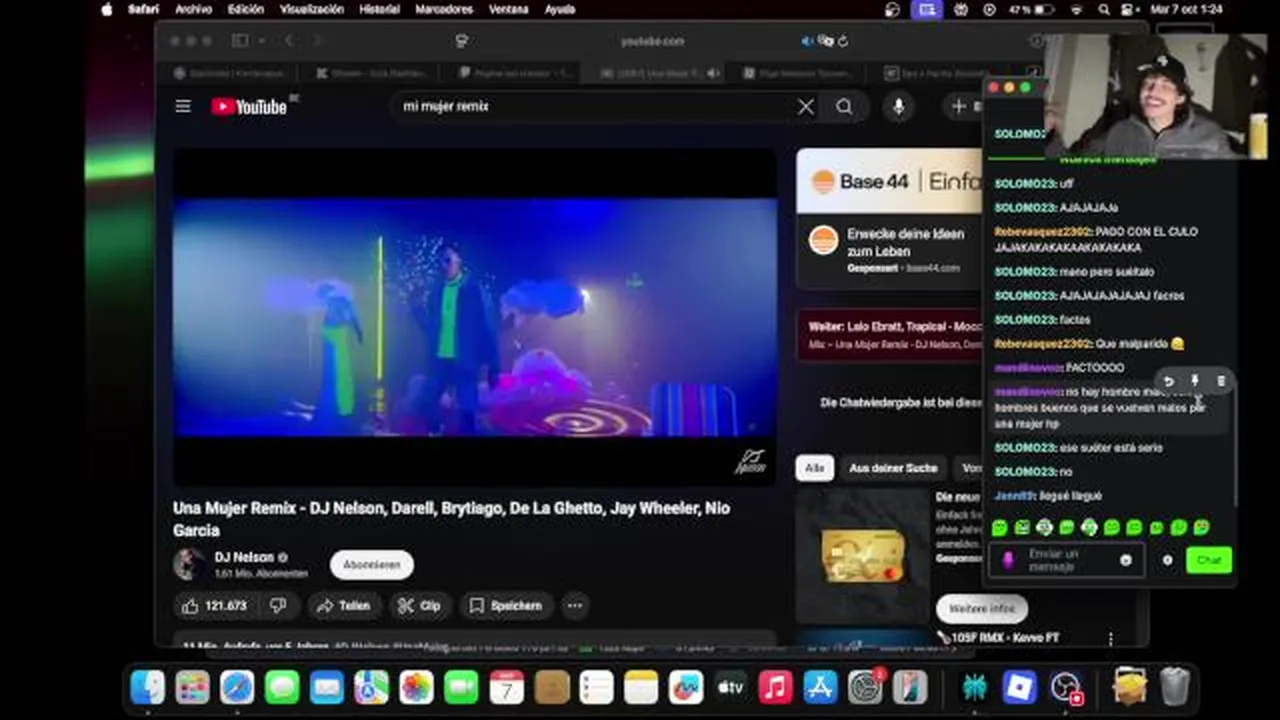Image resolution: width=1280 pixels, height=720 pixels.
Task: Open the emoji picker in chat input
Action: (1126, 560)
